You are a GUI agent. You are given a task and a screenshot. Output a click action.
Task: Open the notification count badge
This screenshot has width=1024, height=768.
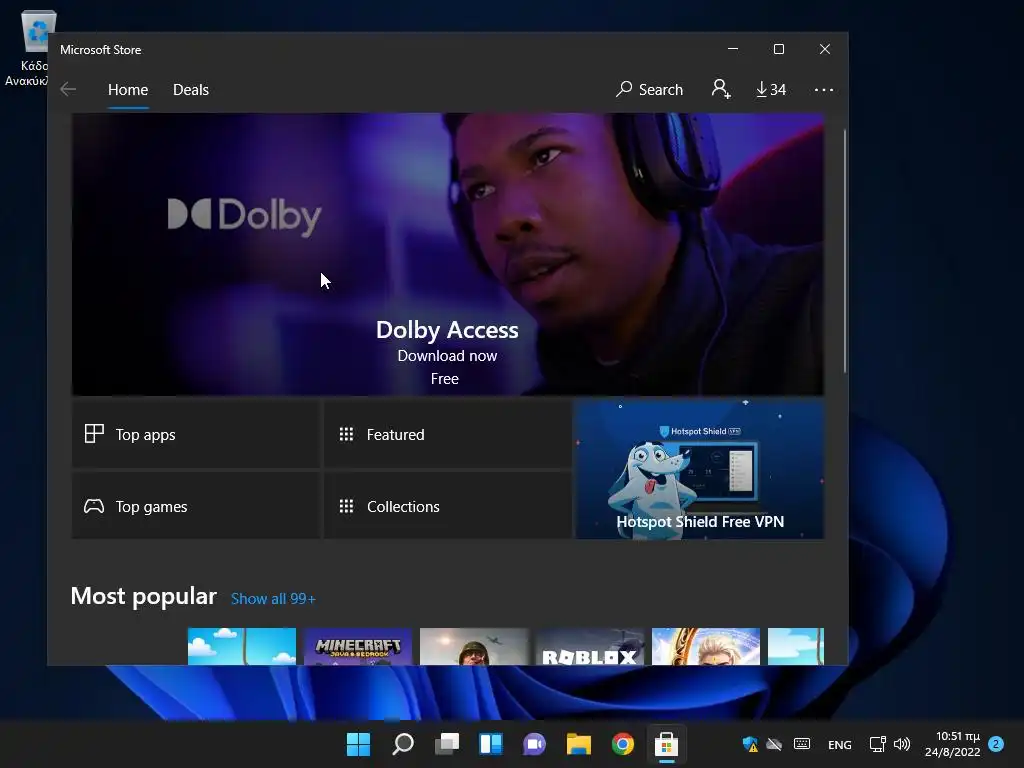point(996,744)
